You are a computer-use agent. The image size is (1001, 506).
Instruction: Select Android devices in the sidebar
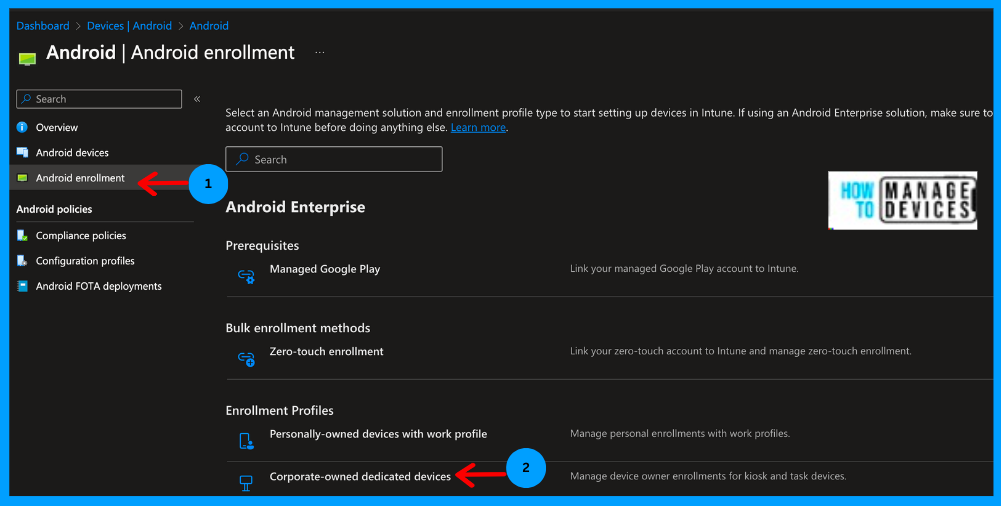pyautogui.click(x=72, y=153)
